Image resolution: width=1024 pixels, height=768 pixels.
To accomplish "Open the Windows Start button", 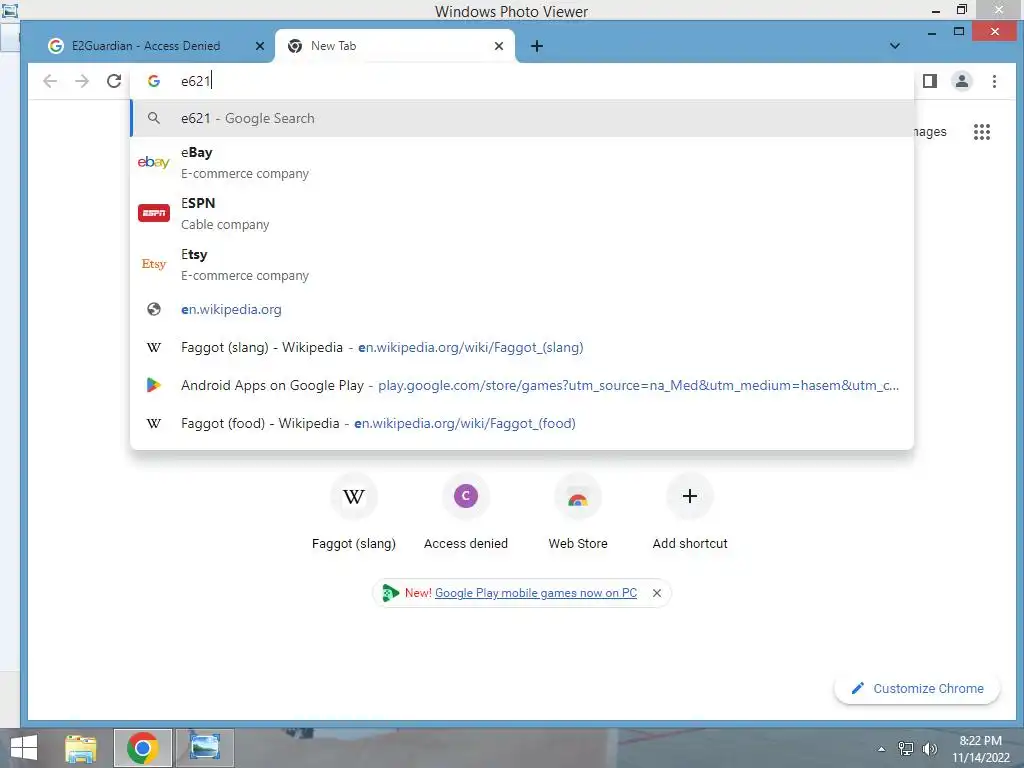I will [x=24, y=748].
